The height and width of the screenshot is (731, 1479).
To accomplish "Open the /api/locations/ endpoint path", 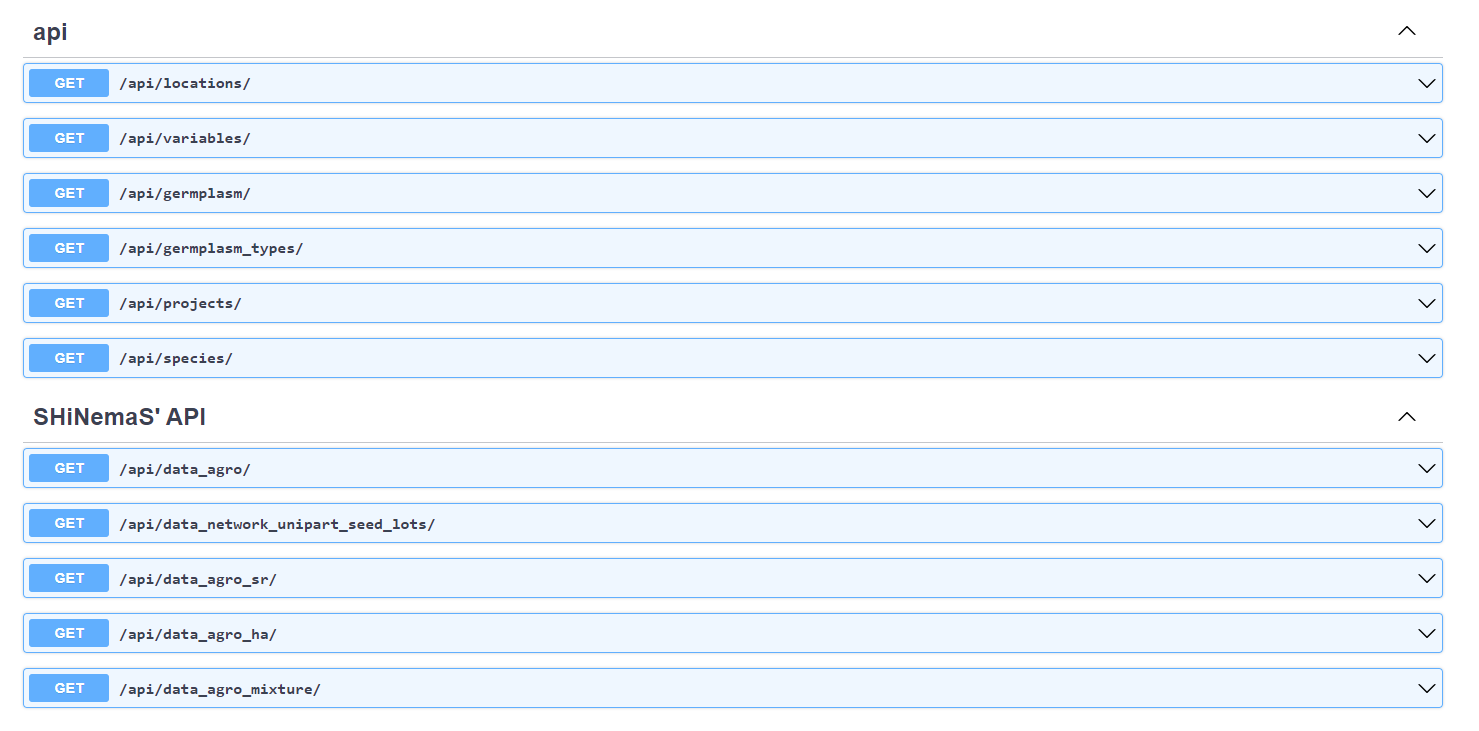I will [185, 83].
